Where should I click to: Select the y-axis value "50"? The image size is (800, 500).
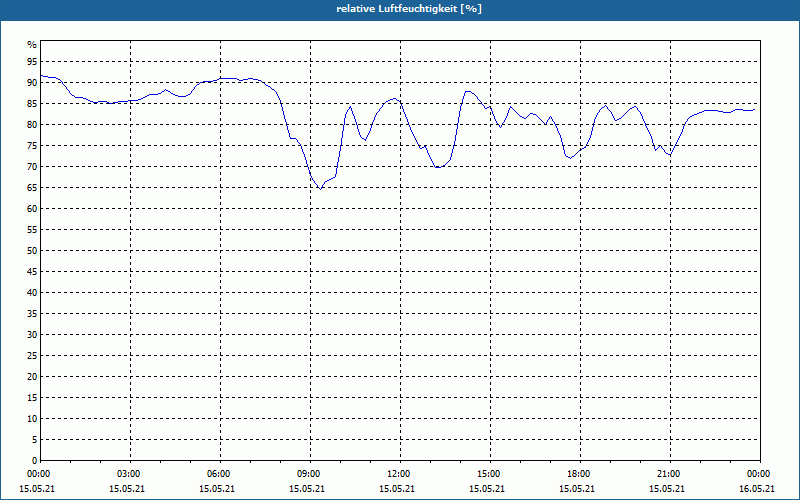tap(32, 251)
